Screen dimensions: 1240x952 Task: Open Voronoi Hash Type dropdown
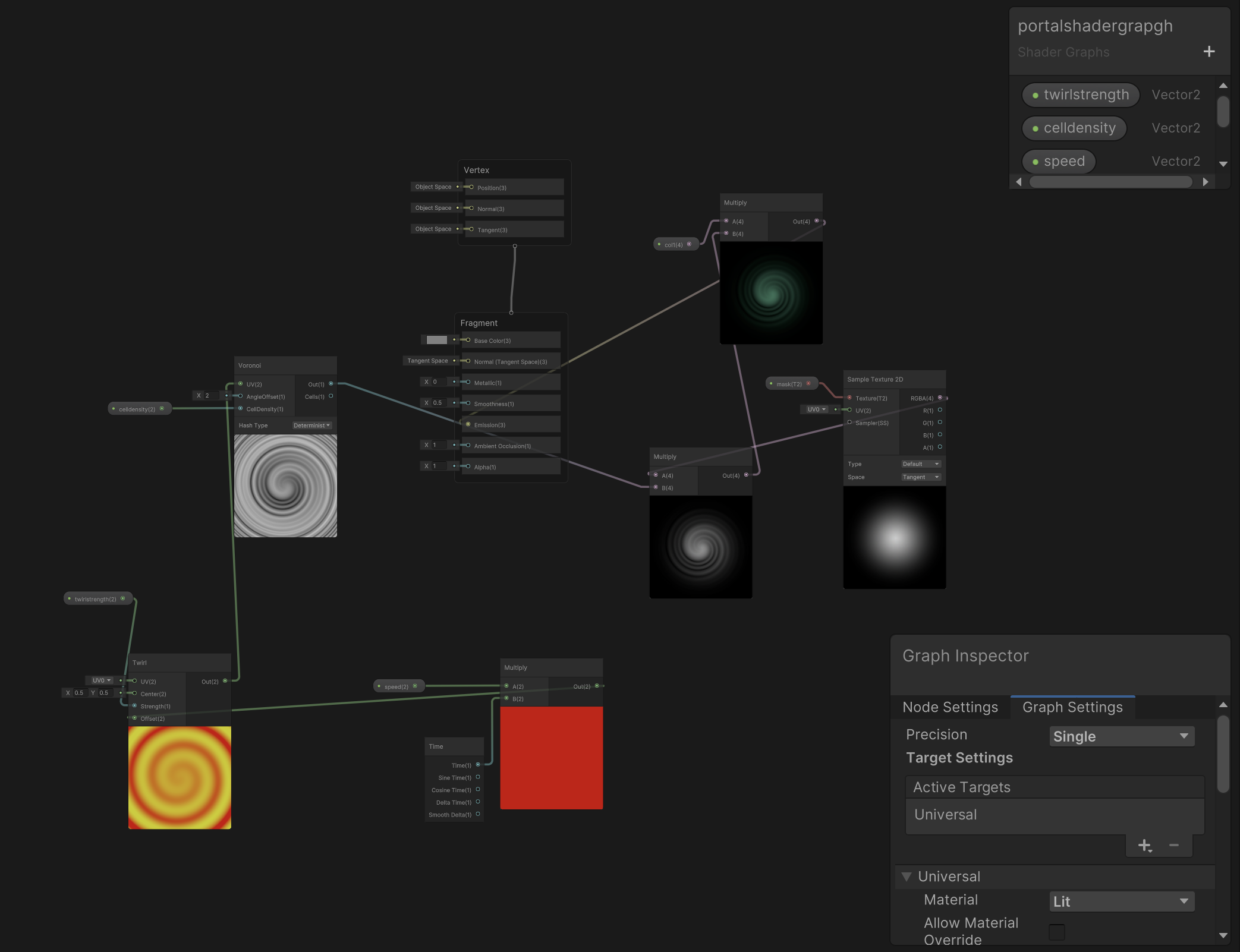pos(311,425)
